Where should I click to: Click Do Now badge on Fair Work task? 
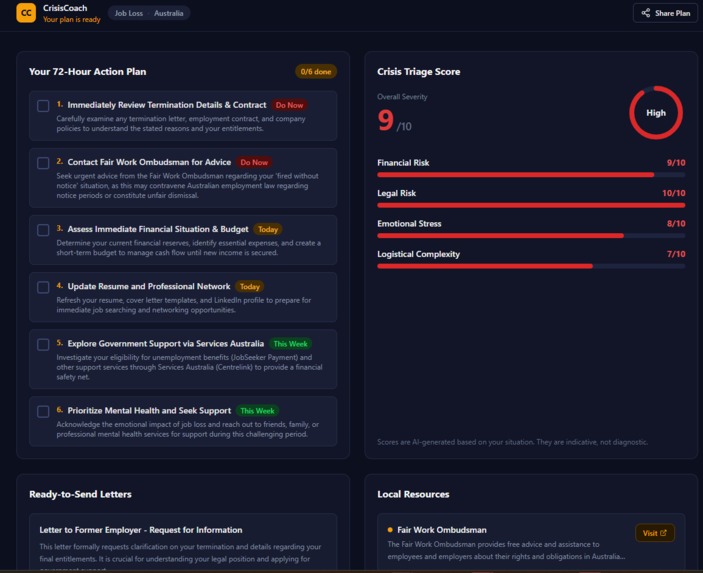coord(254,162)
